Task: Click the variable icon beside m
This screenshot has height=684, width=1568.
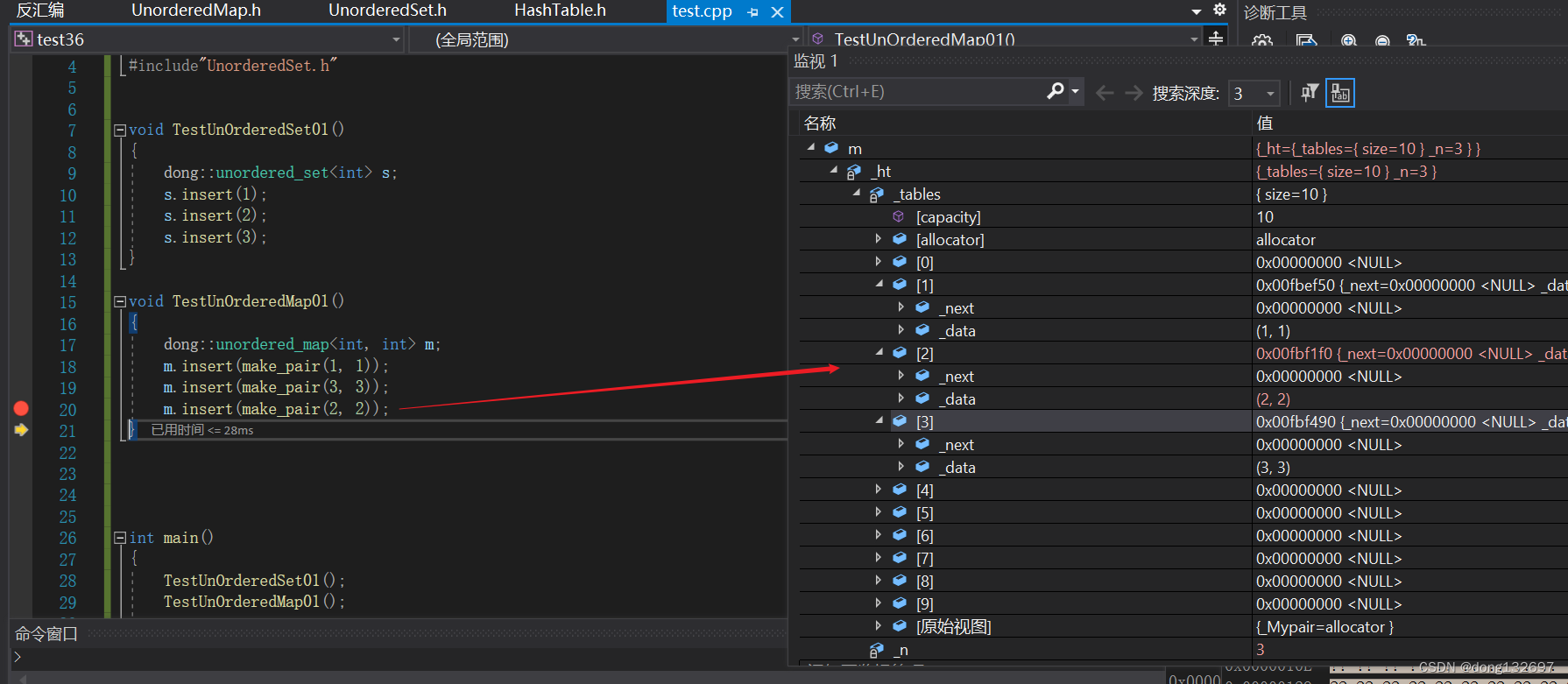Action: (831, 148)
